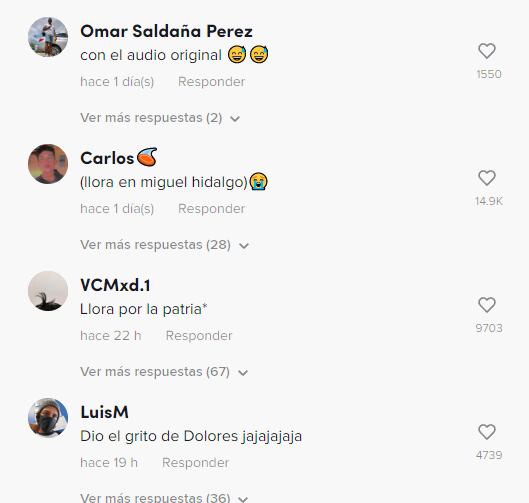Expand 'Ver más respuestas (67)' replies

(x=164, y=372)
